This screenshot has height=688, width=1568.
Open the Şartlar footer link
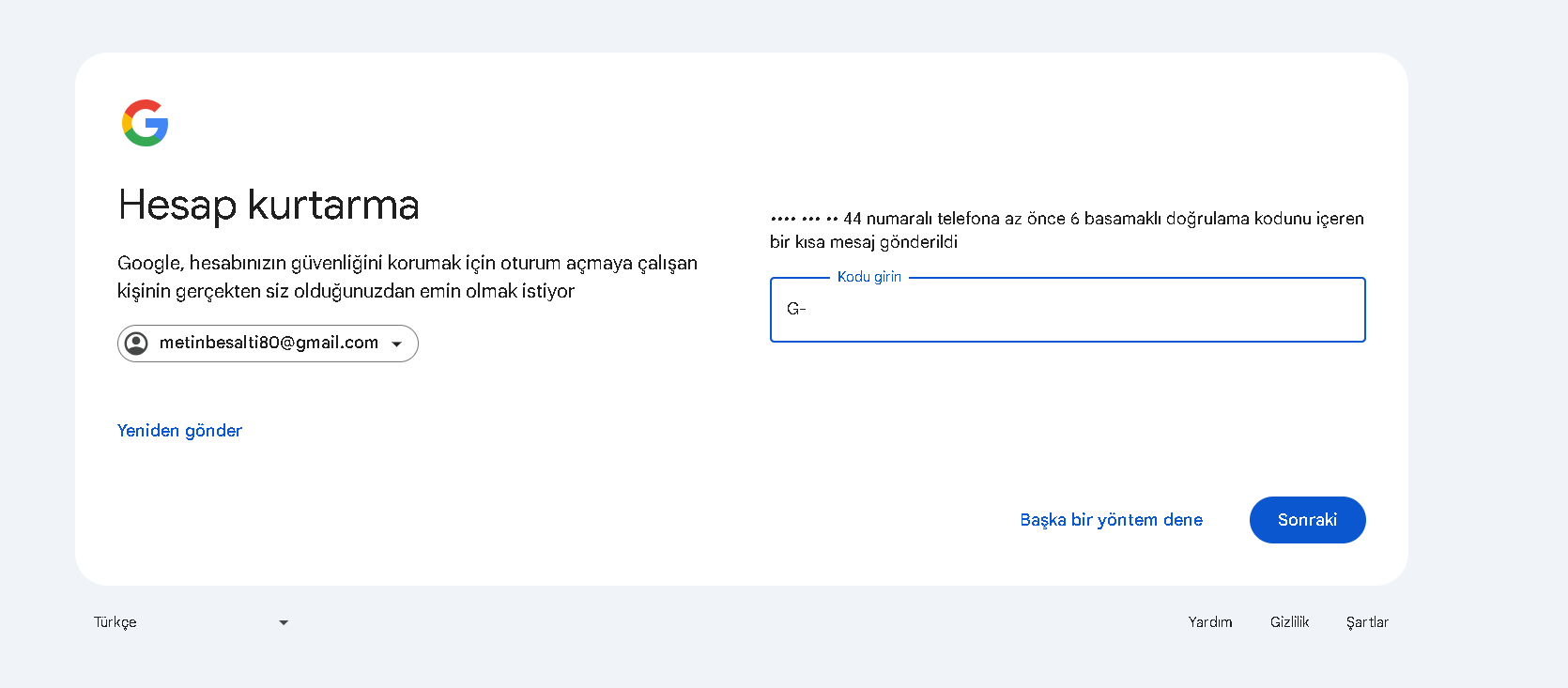1367,622
